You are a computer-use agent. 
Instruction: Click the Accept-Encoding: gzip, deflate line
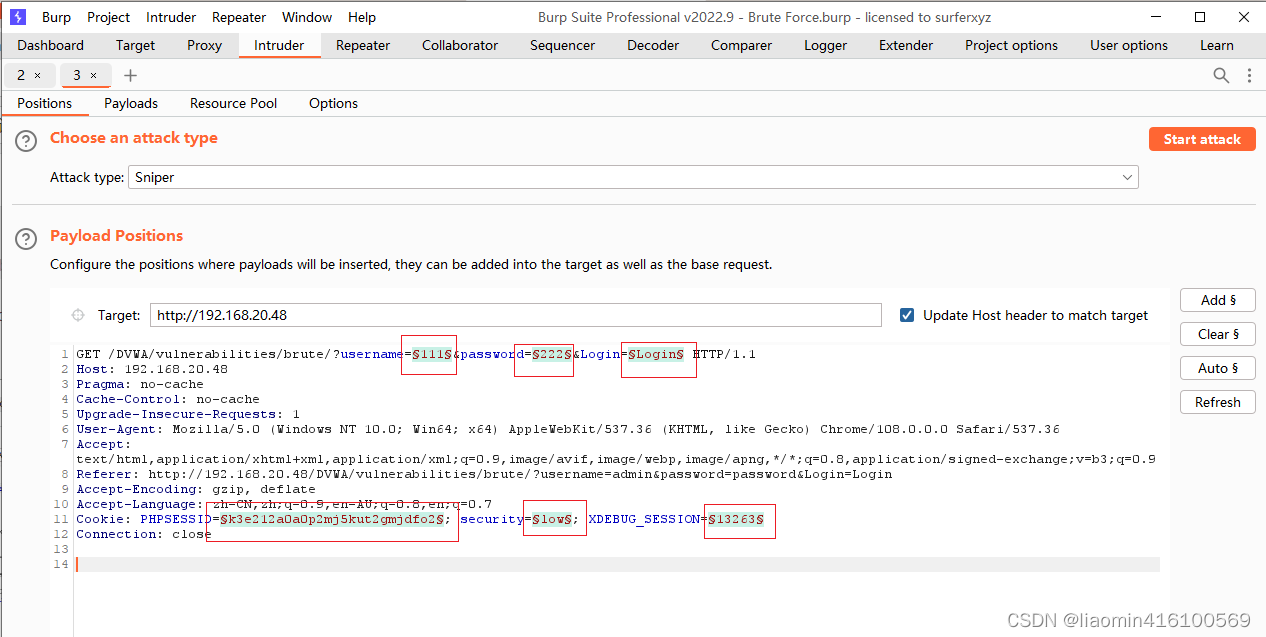click(196, 489)
